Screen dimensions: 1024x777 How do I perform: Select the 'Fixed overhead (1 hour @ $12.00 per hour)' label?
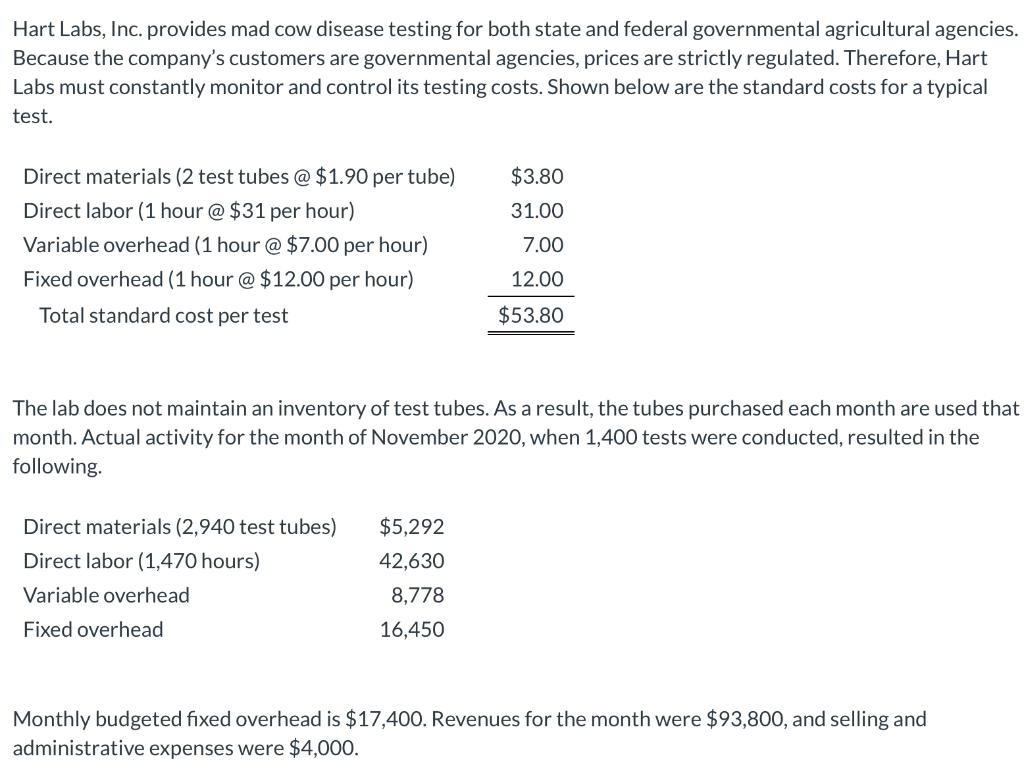point(217,279)
